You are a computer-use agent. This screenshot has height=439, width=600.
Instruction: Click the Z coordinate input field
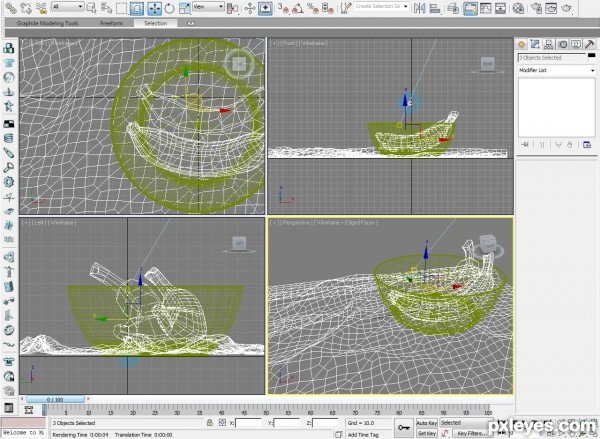coord(325,423)
